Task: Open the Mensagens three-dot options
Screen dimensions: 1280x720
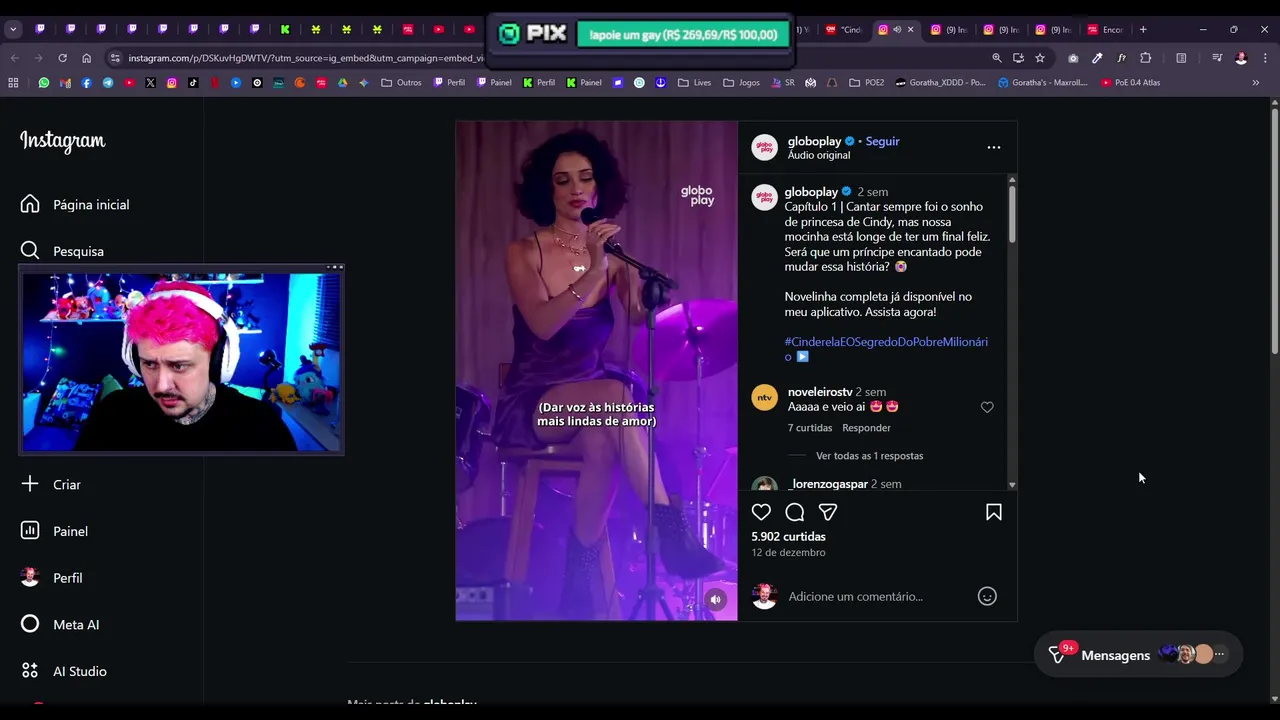Action: click(x=1219, y=654)
